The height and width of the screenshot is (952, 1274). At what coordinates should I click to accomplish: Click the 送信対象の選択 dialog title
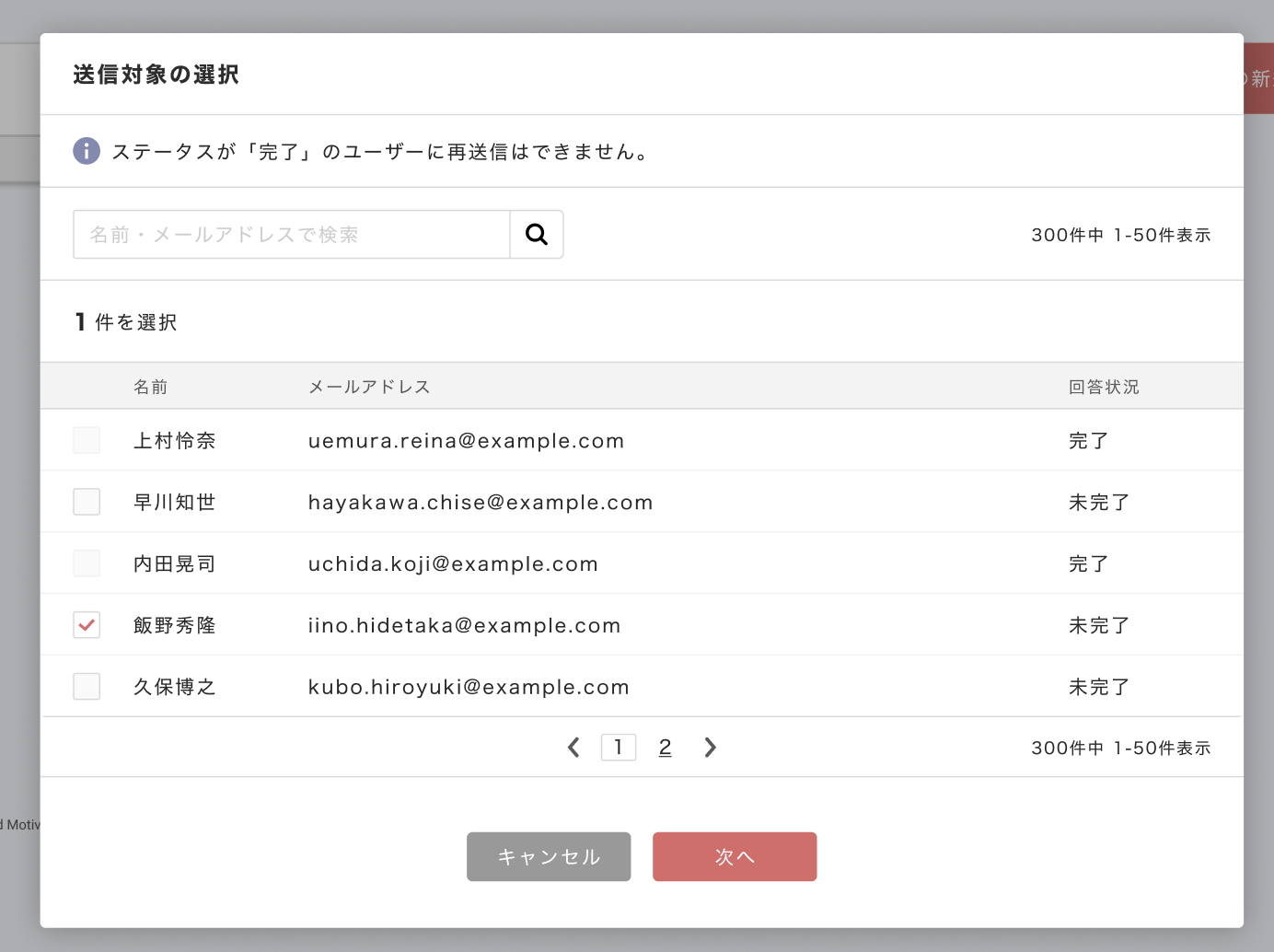156,75
